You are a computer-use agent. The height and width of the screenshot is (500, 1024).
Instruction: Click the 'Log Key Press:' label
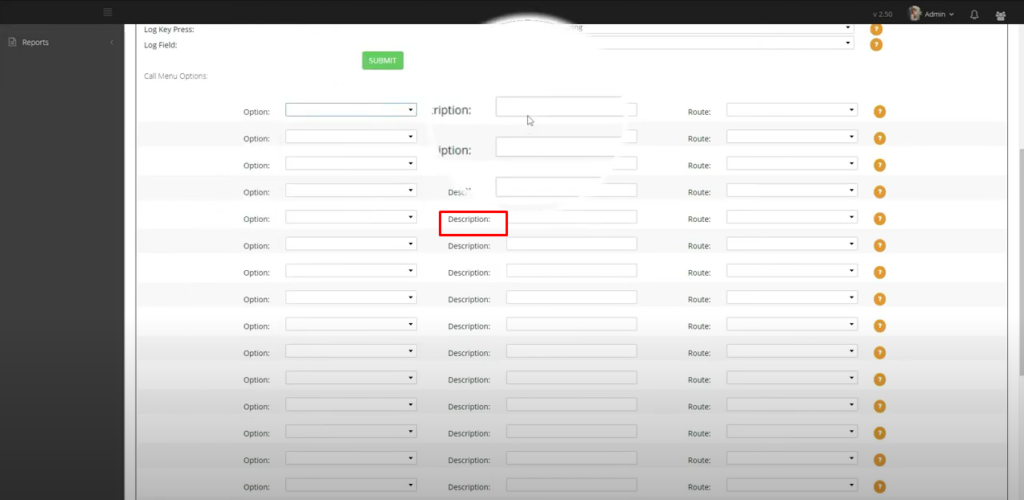[169, 29]
